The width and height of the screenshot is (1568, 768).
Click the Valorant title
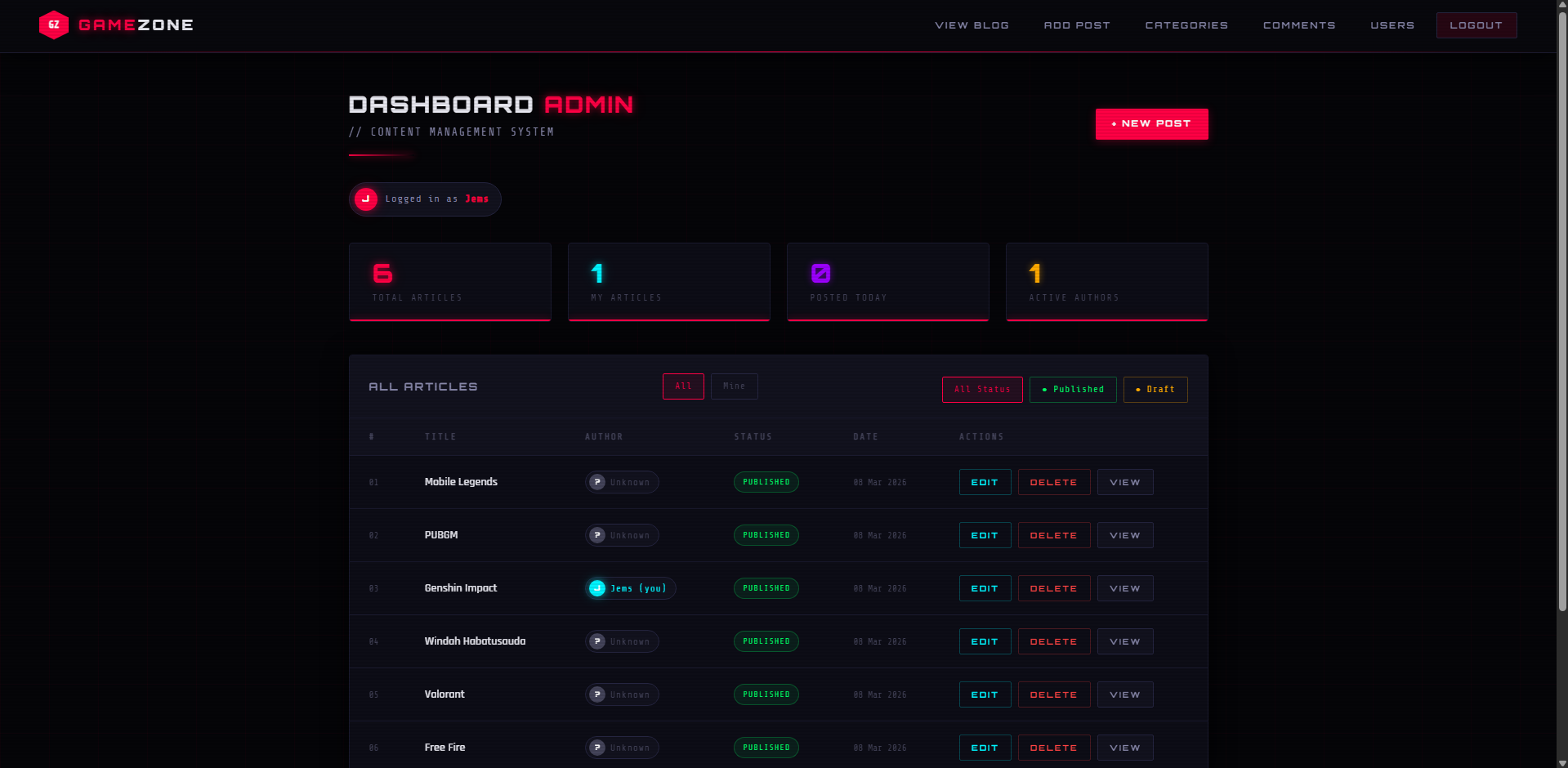coord(444,694)
